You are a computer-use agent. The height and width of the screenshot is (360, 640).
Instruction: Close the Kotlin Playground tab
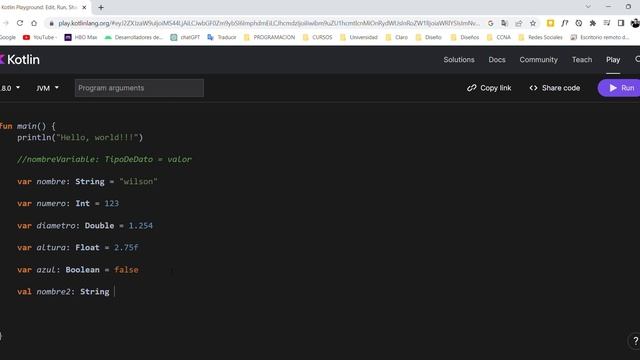[84, 7]
